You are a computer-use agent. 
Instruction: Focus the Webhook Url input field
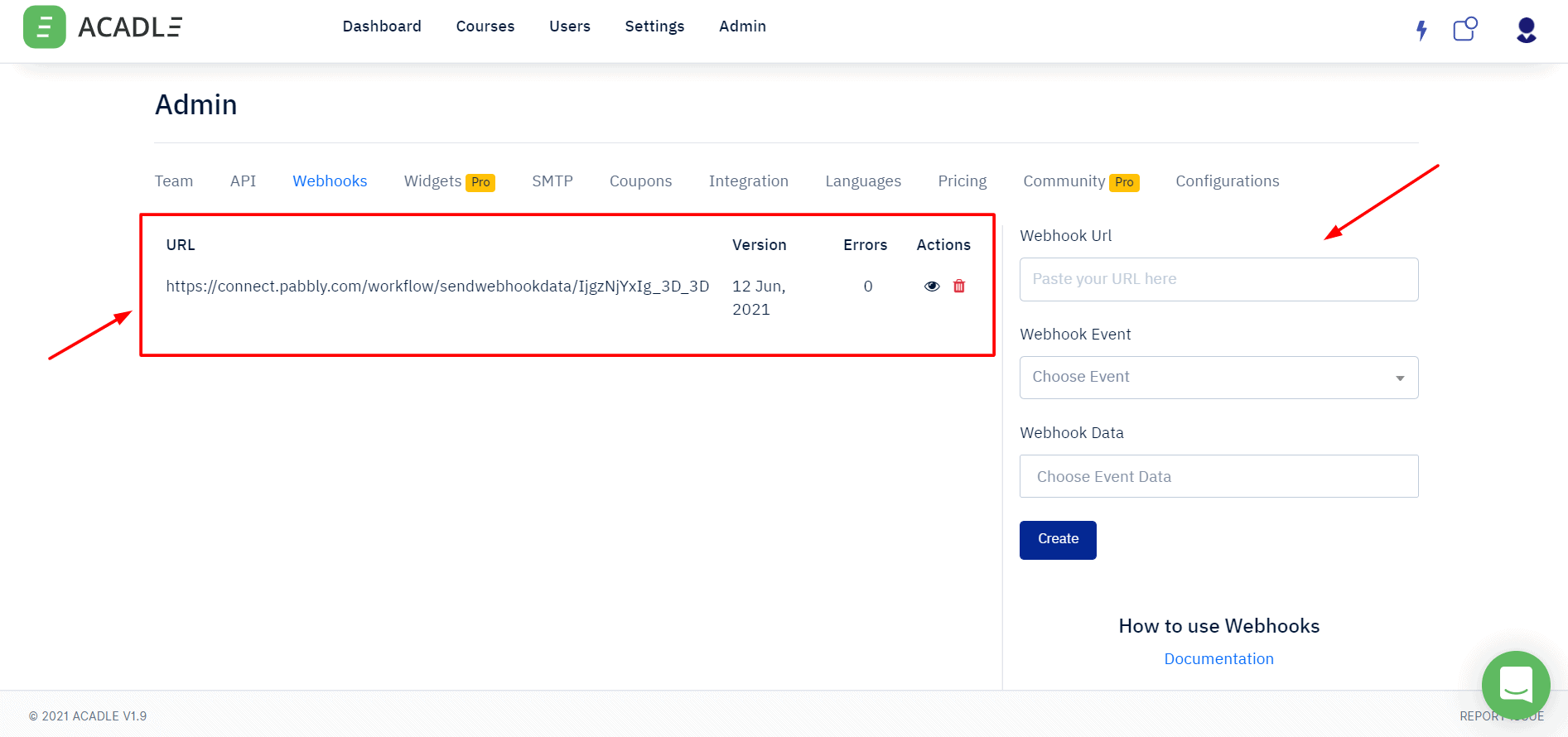(1218, 280)
